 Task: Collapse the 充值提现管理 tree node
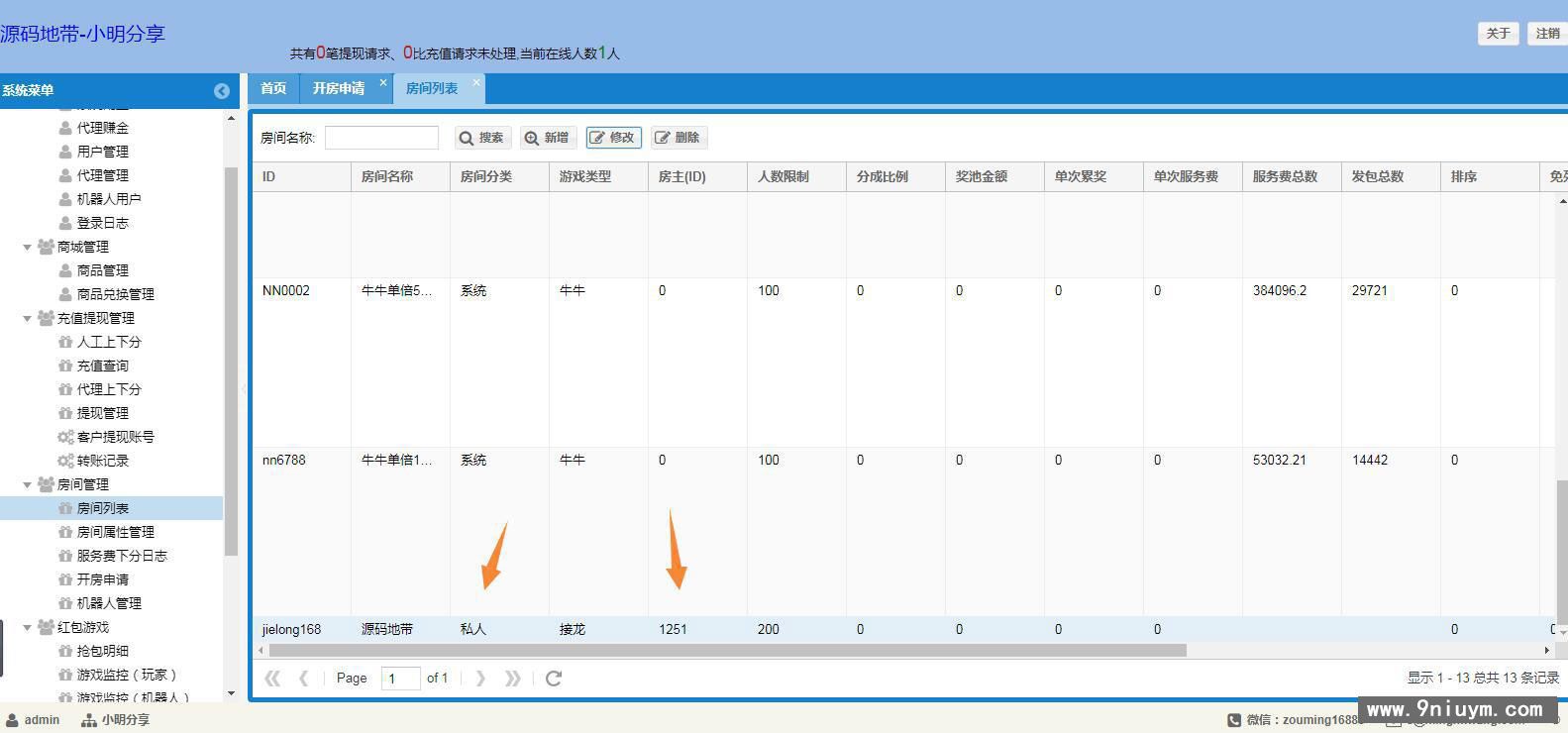[x=27, y=319]
